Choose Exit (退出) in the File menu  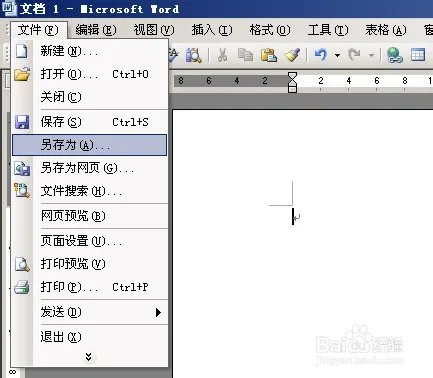click(89, 337)
